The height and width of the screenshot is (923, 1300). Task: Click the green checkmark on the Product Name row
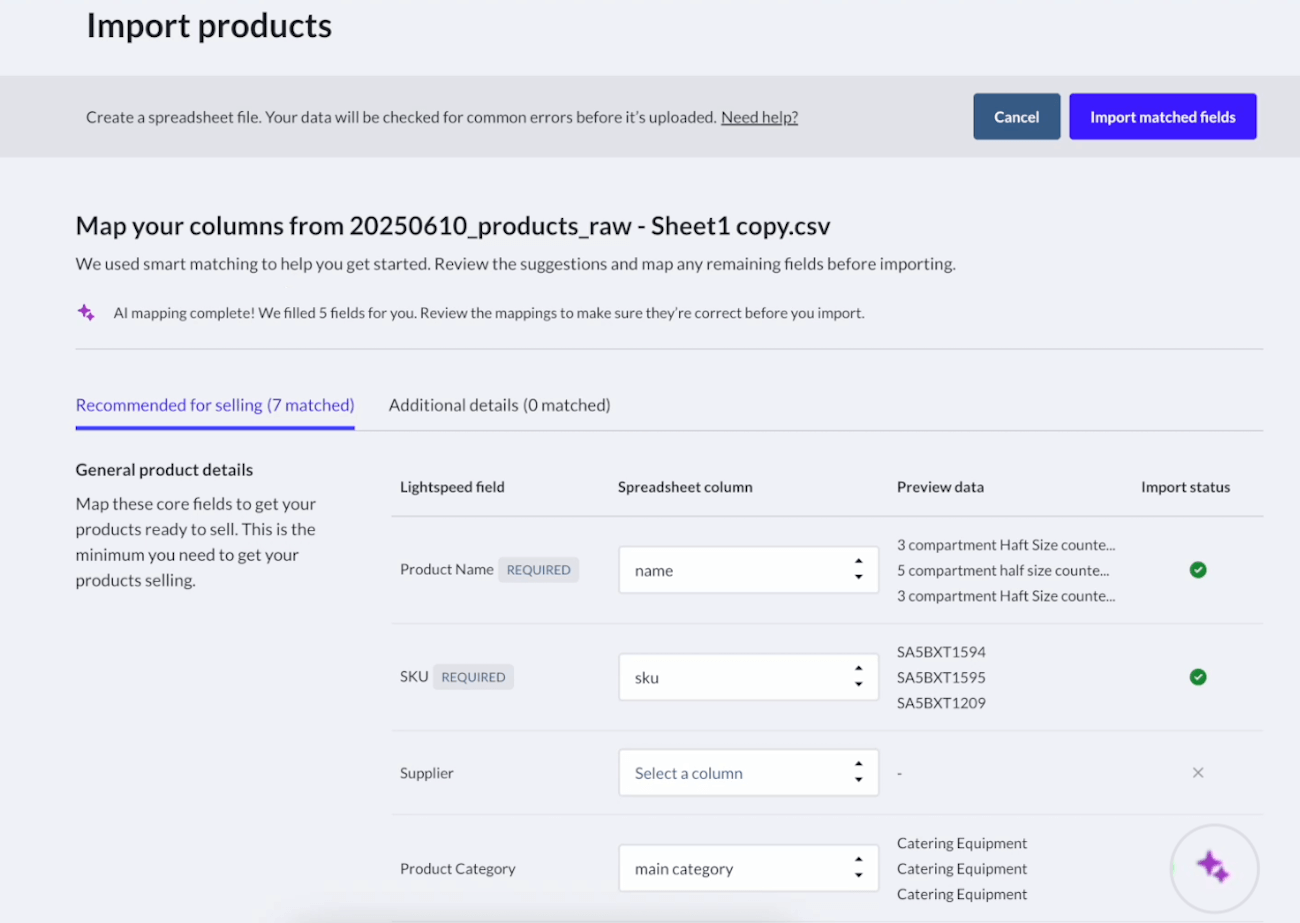(x=1198, y=570)
